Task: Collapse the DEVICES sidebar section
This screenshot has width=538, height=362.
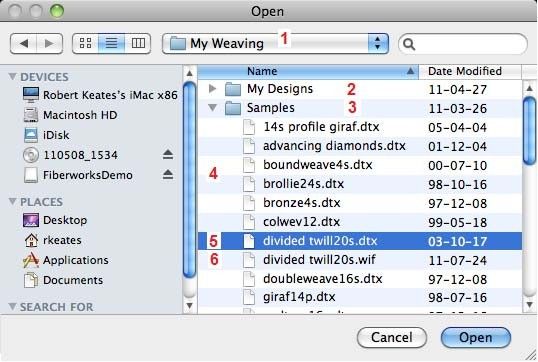Action: point(12,77)
